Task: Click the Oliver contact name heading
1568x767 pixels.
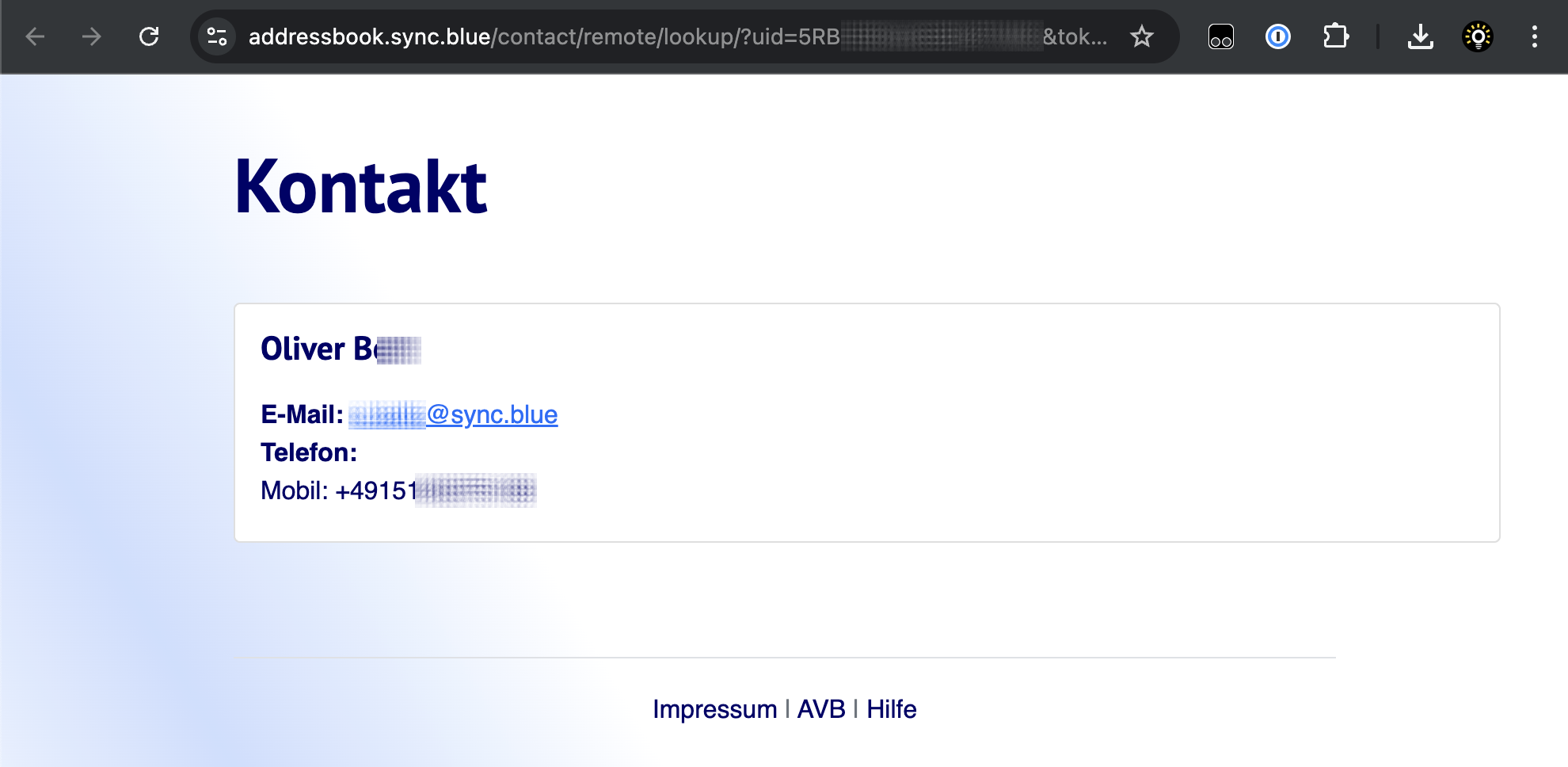Action: pyautogui.click(x=341, y=349)
